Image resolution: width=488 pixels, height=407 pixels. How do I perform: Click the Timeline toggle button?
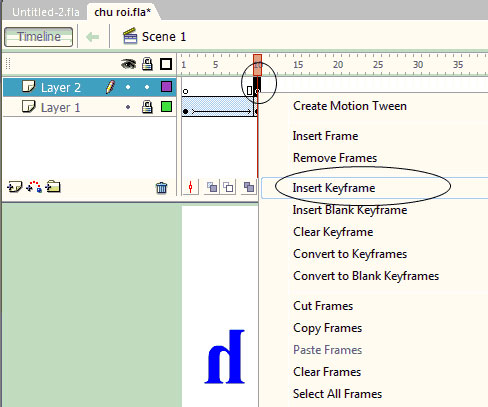tap(39, 37)
